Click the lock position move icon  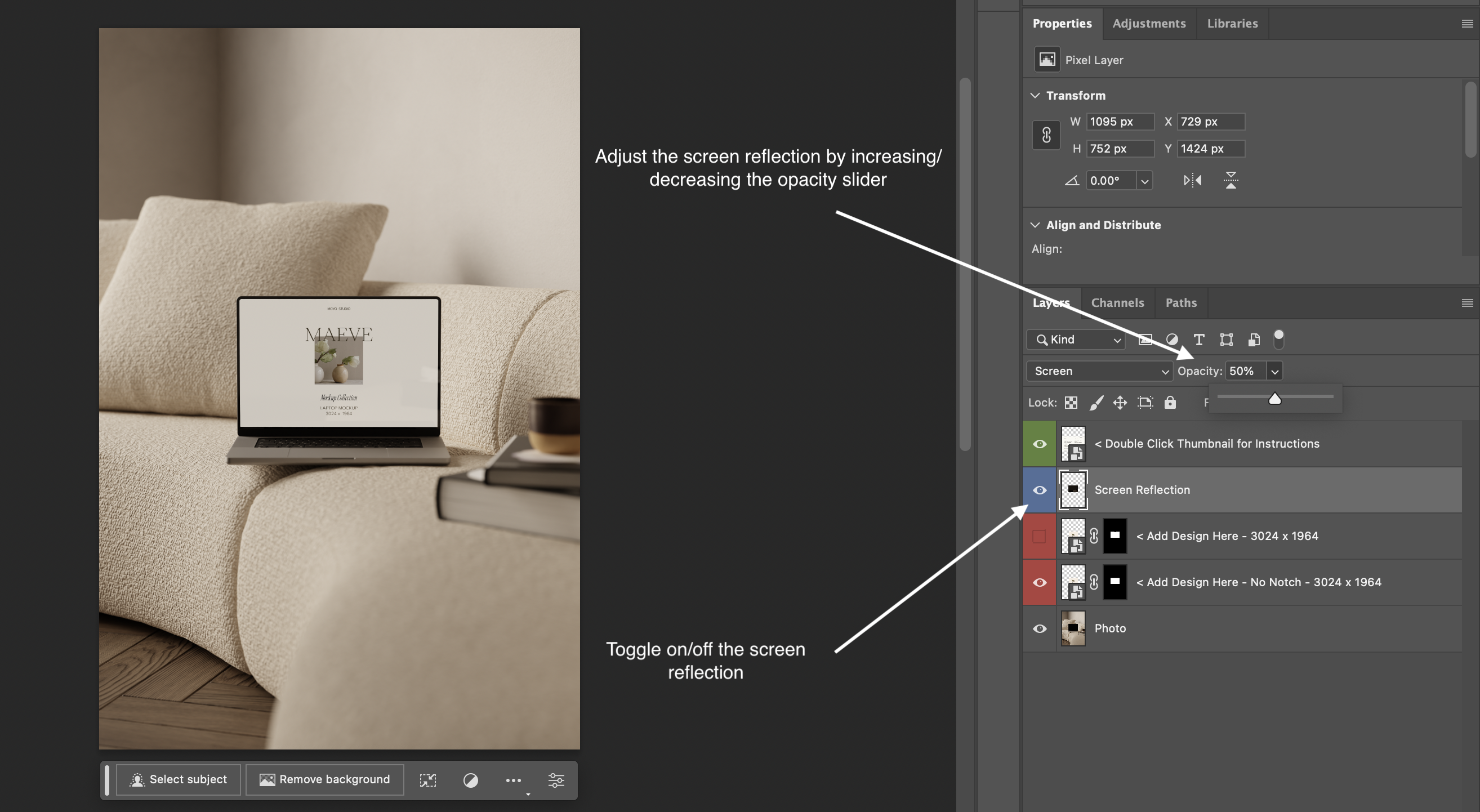[x=1120, y=402]
